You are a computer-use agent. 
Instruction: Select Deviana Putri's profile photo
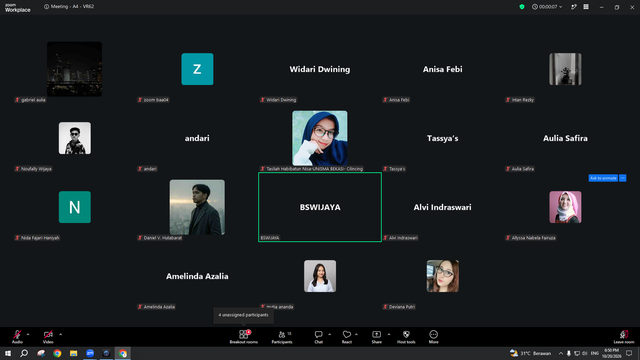pyautogui.click(x=442, y=276)
